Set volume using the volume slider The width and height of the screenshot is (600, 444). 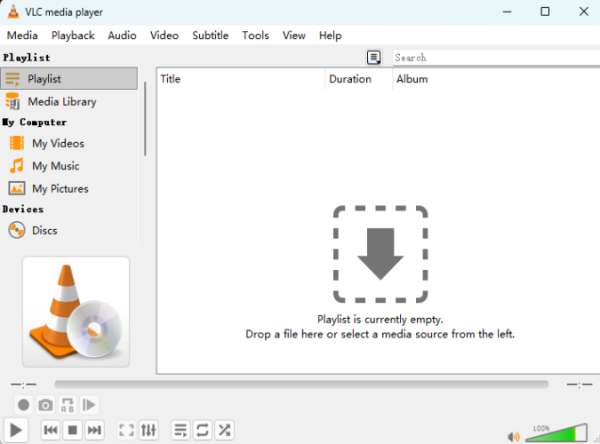(x=556, y=433)
